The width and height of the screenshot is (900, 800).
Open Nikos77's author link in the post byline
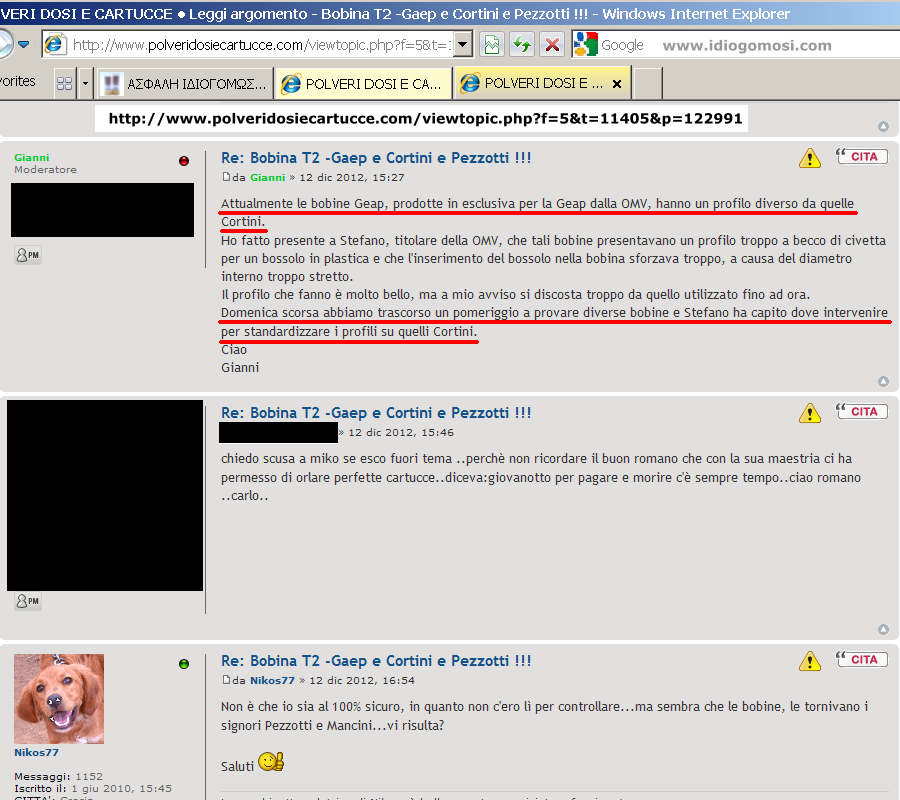272,680
